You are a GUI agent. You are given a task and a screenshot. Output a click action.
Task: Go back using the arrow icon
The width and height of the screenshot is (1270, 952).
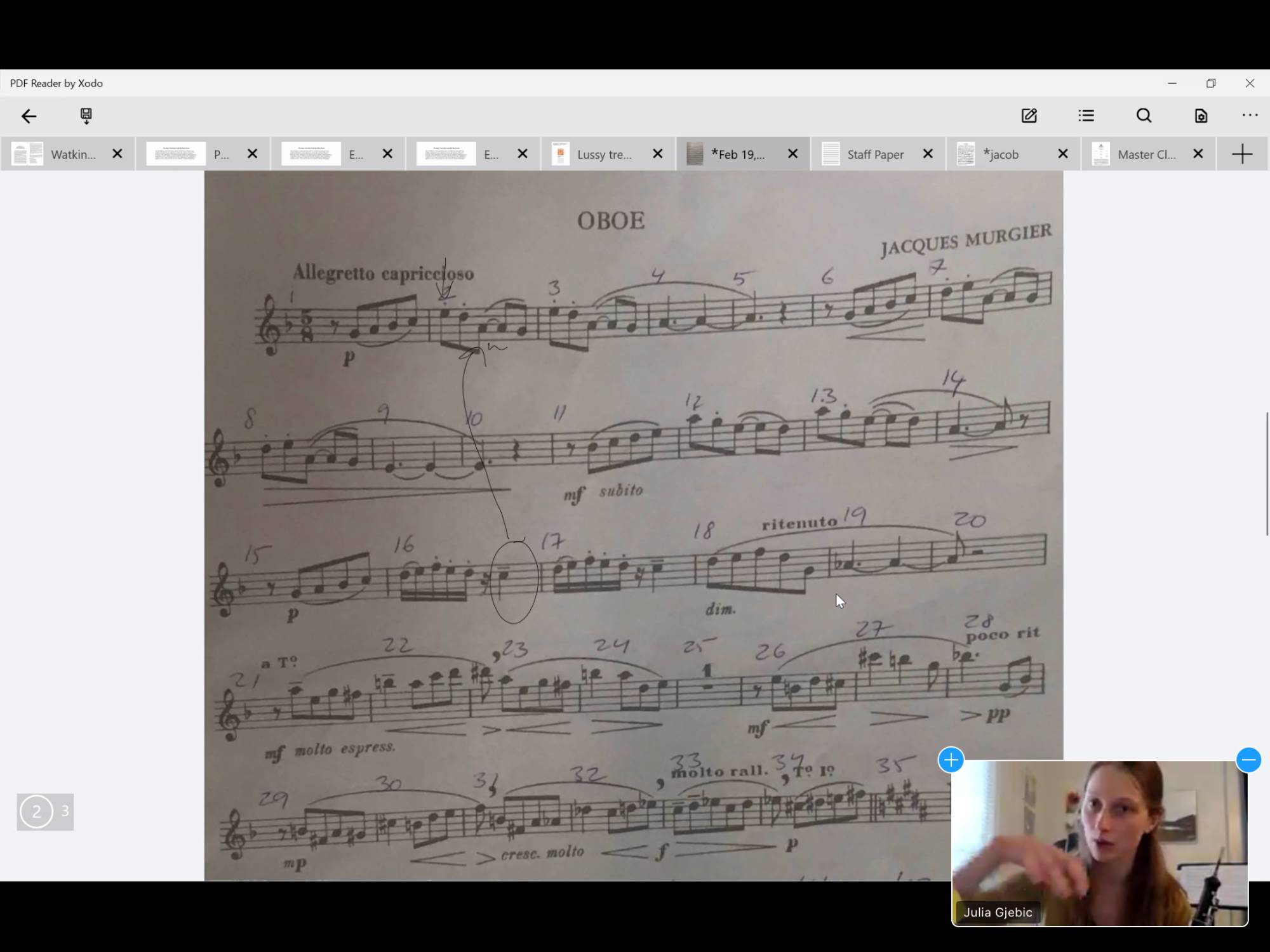pyautogui.click(x=29, y=116)
